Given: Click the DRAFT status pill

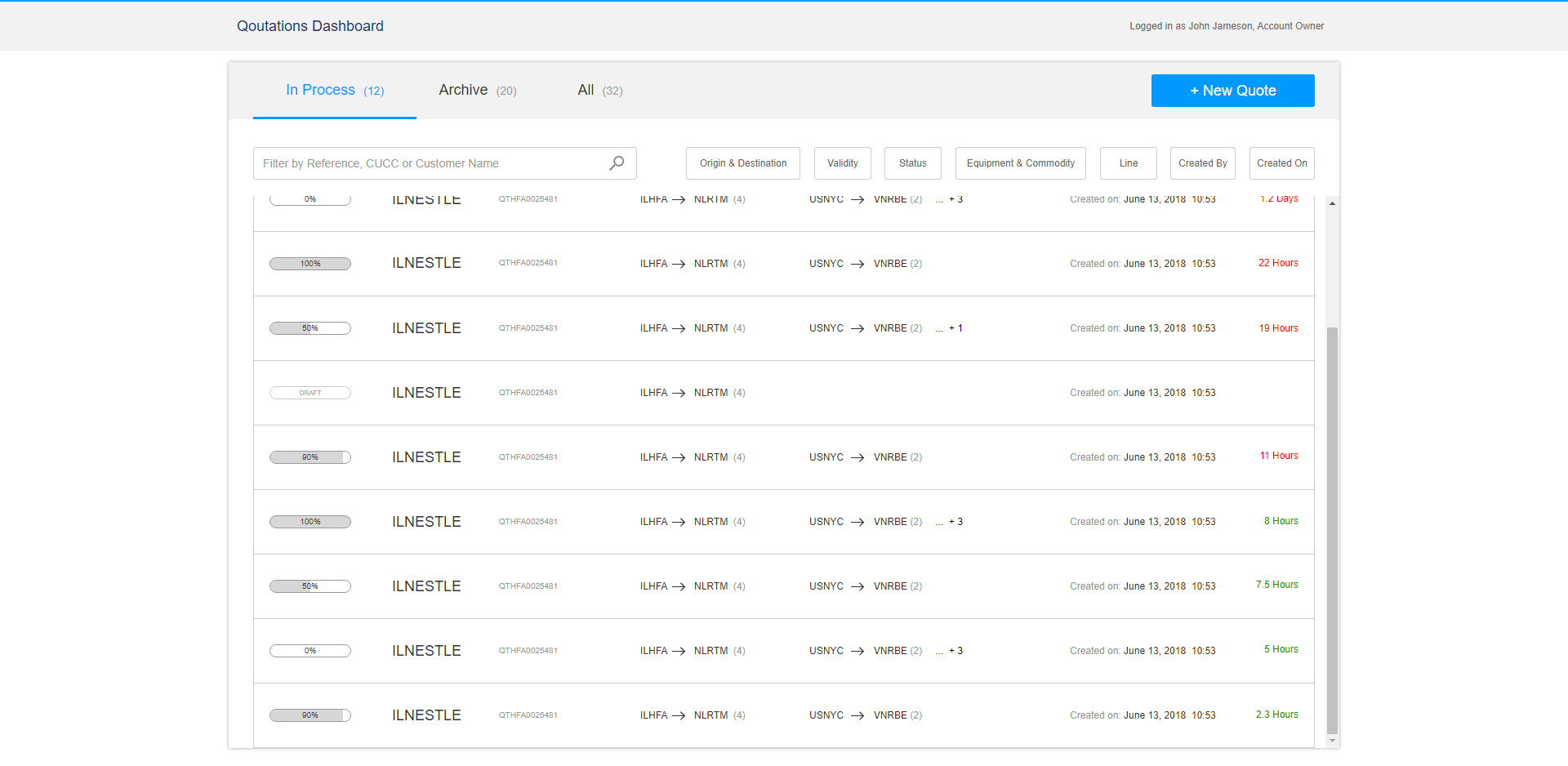Looking at the screenshot, I should [x=310, y=393].
